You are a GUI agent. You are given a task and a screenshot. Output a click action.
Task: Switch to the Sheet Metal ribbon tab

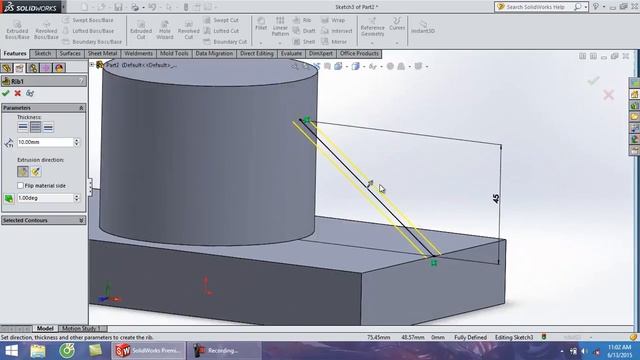[x=102, y=54]
